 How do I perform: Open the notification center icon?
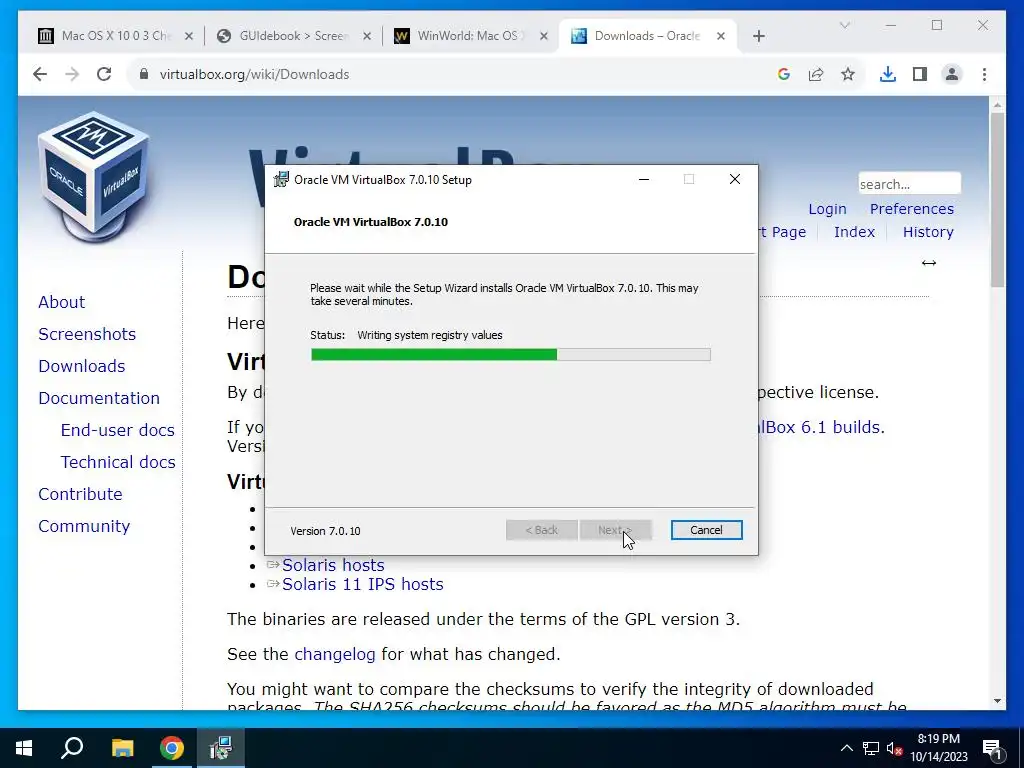(991, 748)
